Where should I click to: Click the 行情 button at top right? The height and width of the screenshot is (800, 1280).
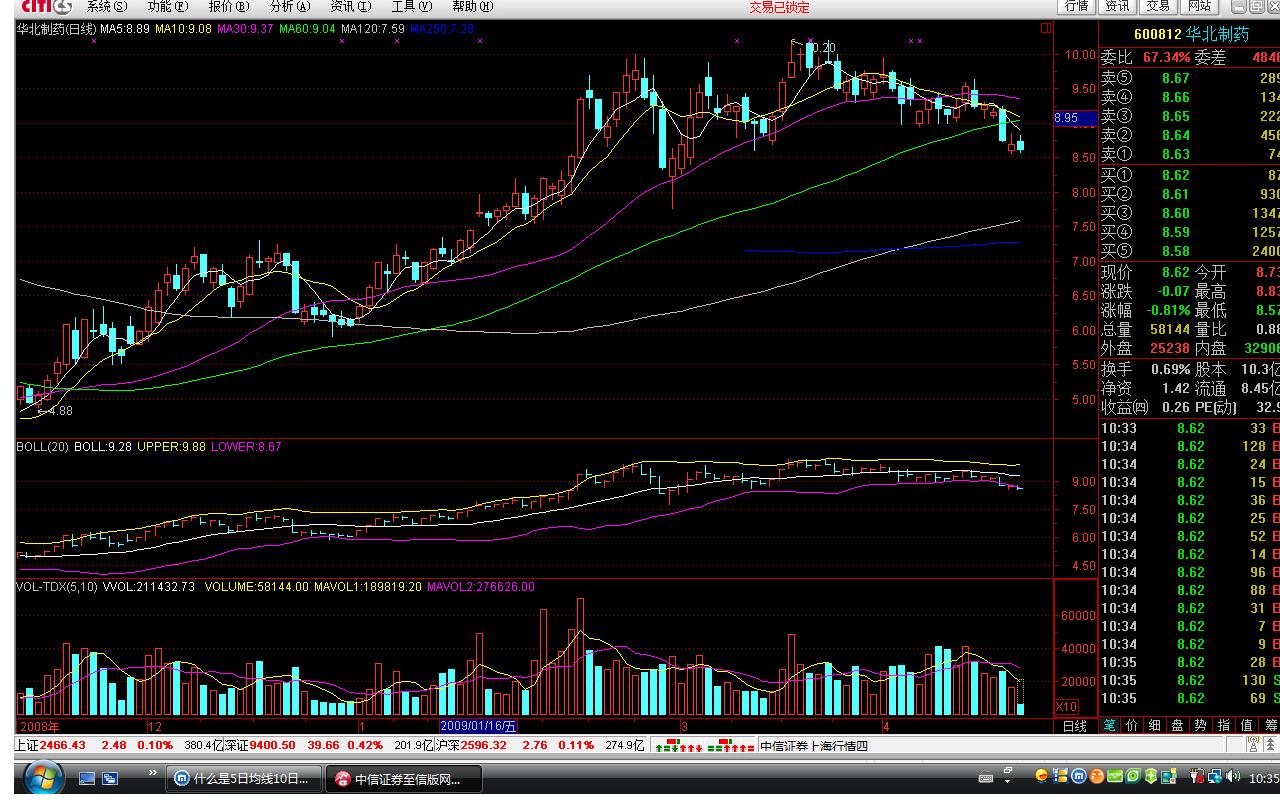point(1077,6)
